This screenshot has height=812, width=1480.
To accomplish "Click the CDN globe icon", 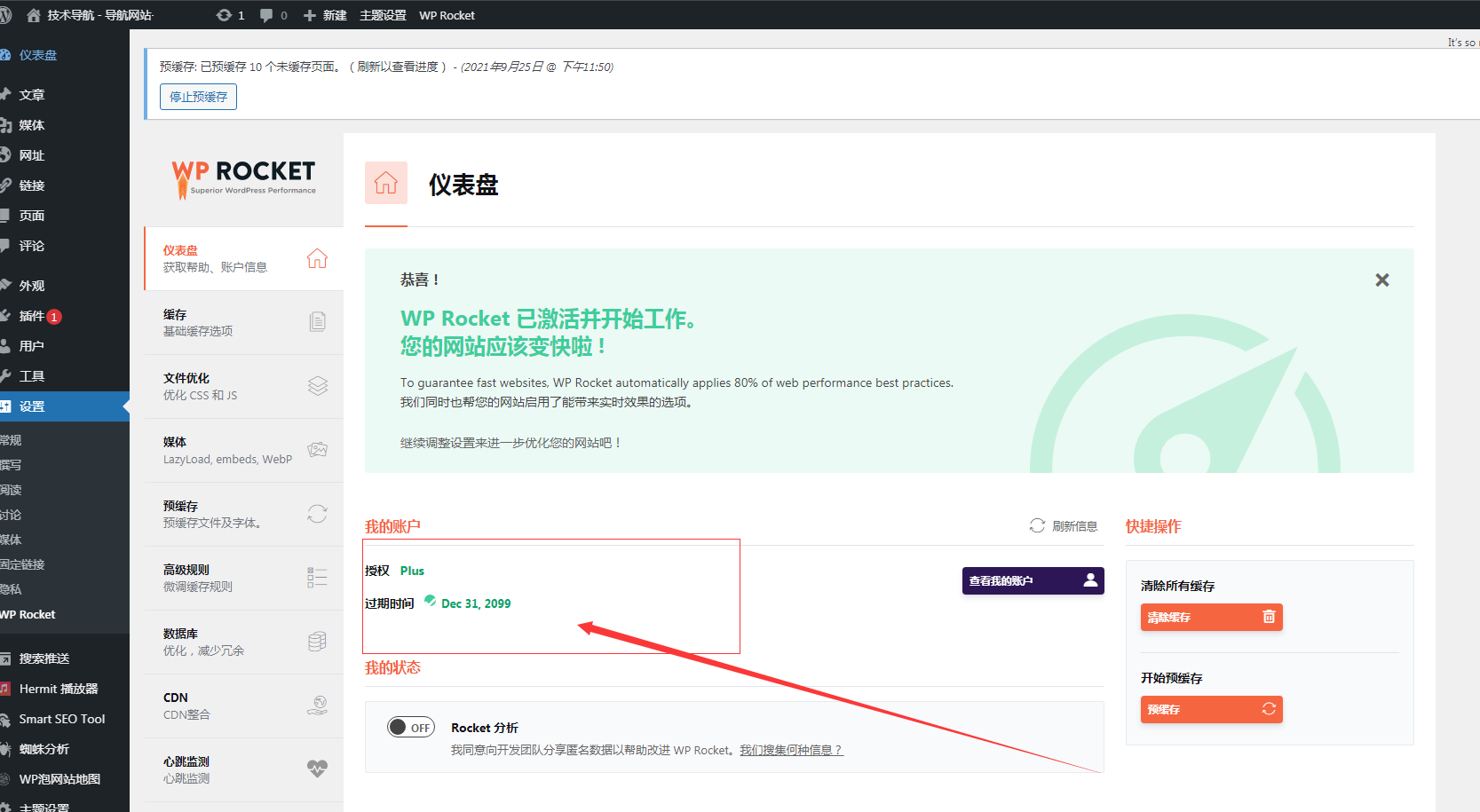I will tap(317, 706).
